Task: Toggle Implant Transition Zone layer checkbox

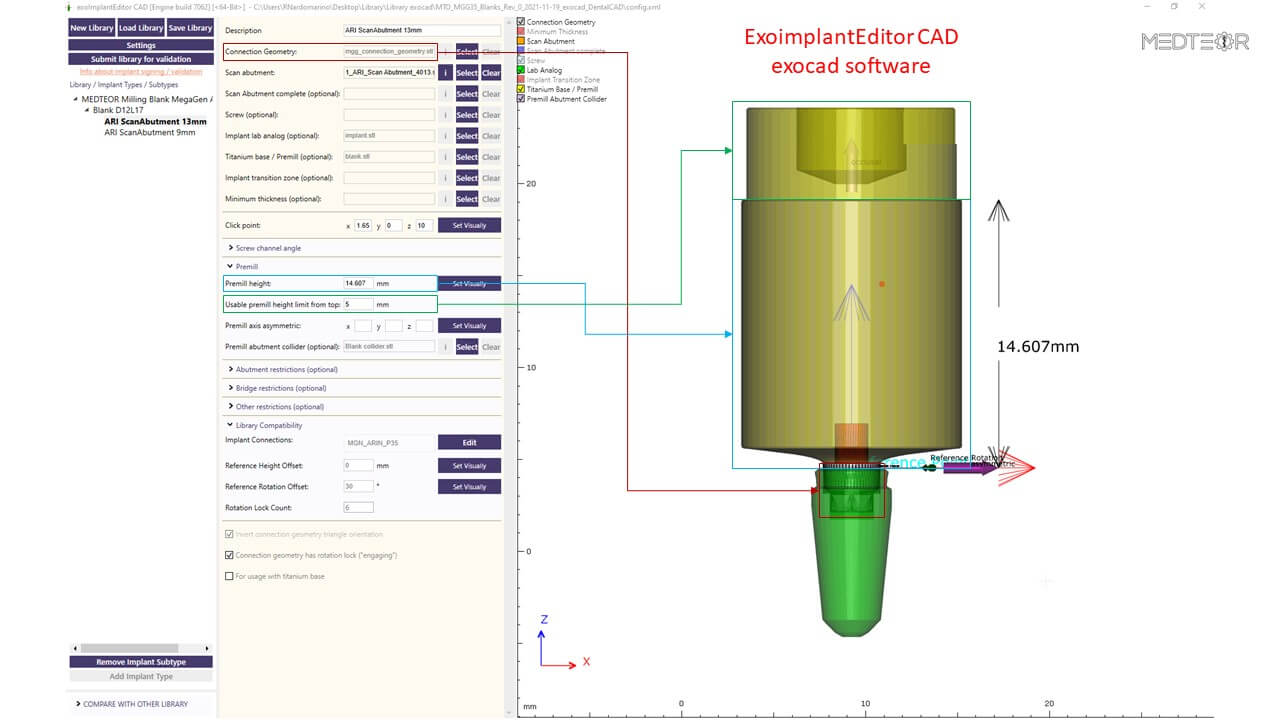Action: (521, 80)
